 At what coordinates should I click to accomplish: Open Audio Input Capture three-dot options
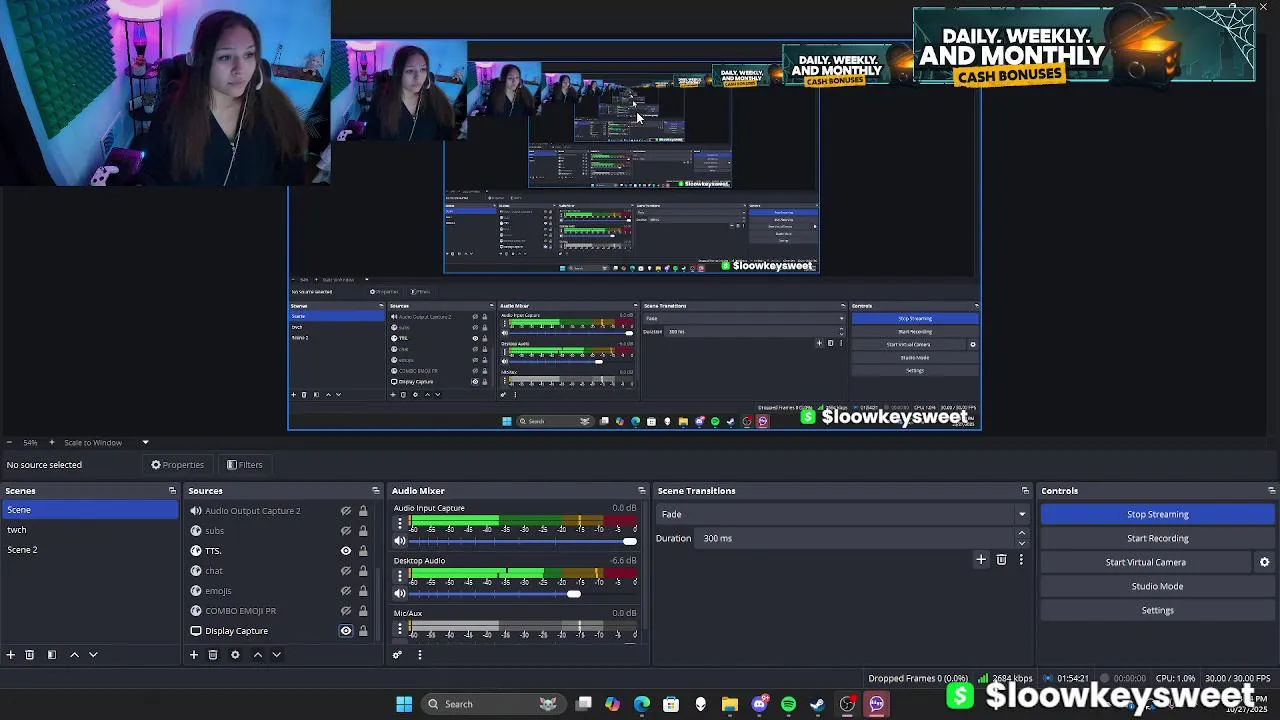click(400, 524)
